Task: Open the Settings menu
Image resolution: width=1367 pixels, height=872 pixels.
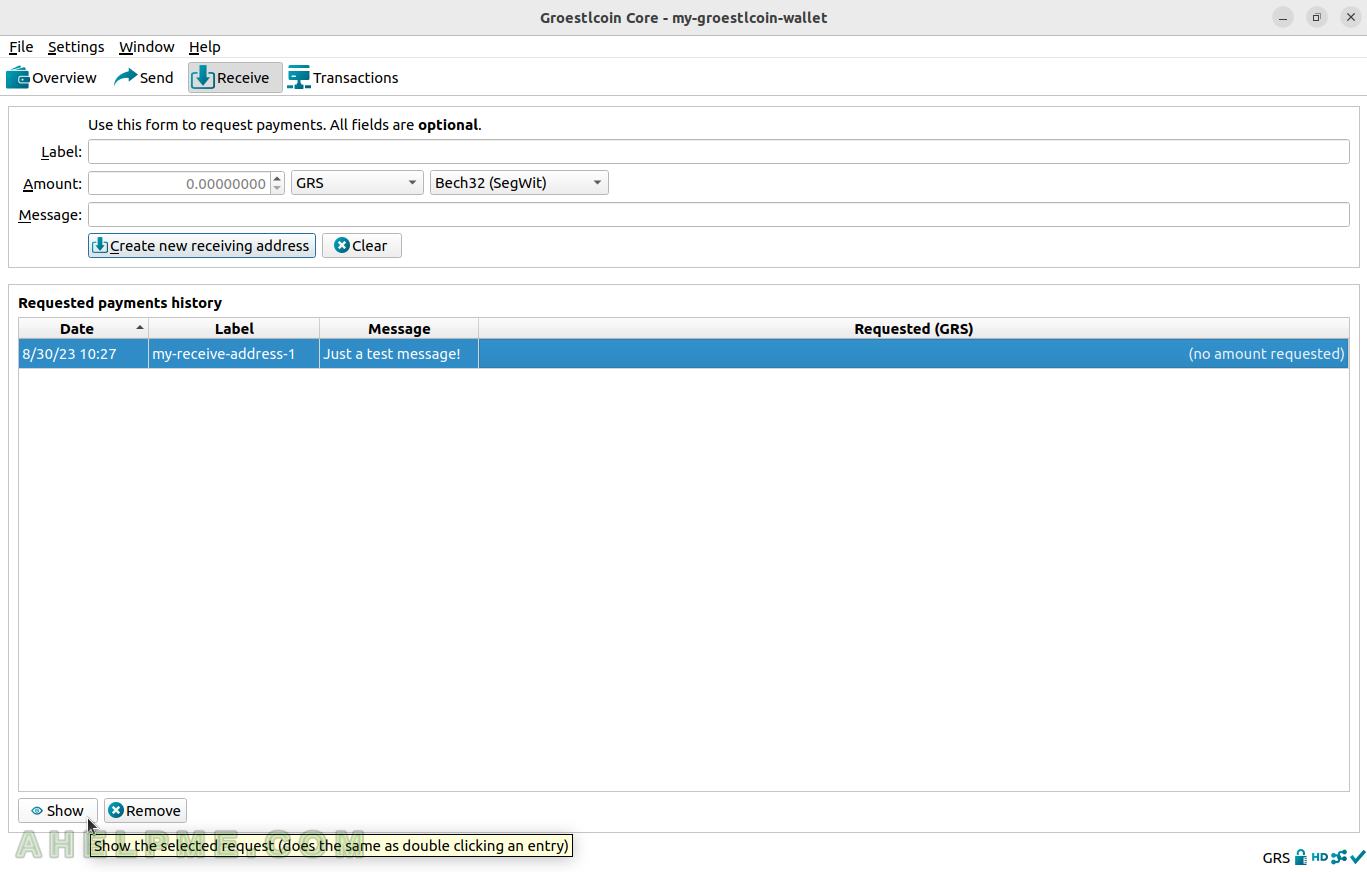Action: click(76, 47)
